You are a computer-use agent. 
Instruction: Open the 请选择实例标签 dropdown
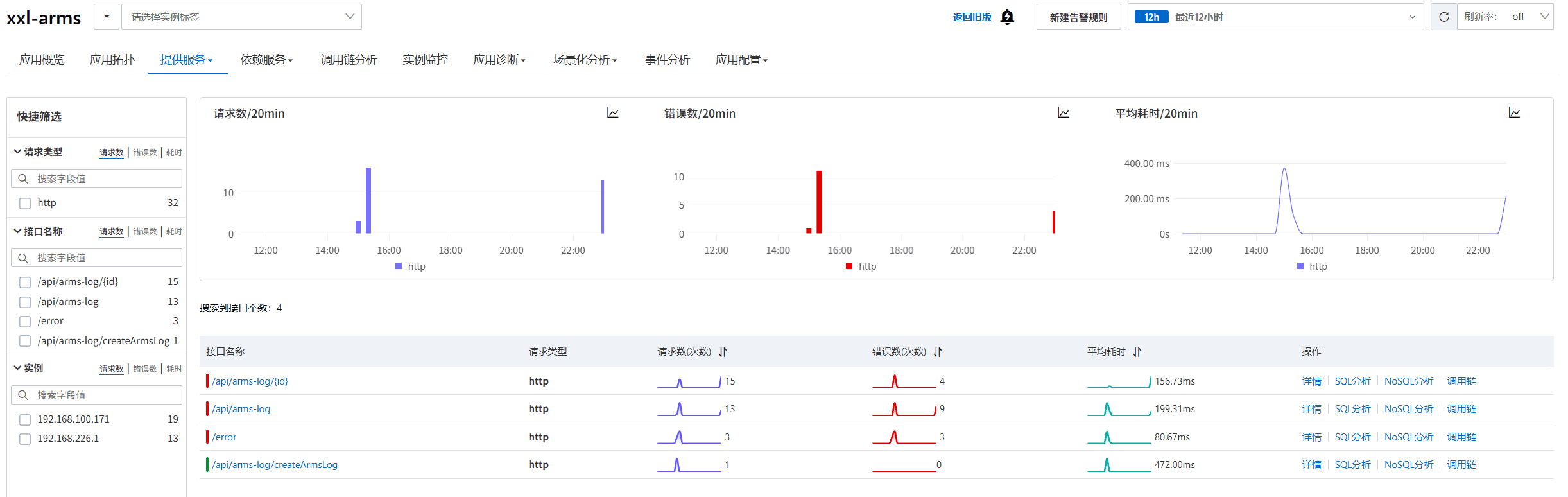point(242,17)
